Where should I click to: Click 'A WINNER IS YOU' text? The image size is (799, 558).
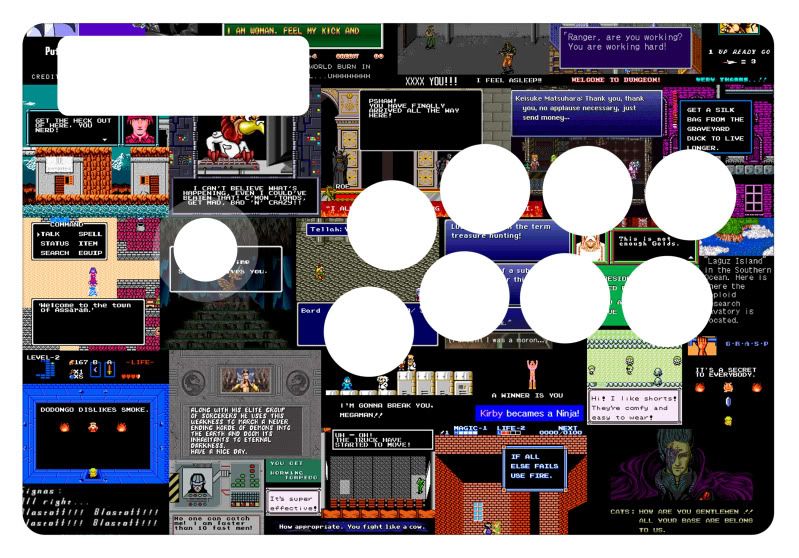point(527,395)
